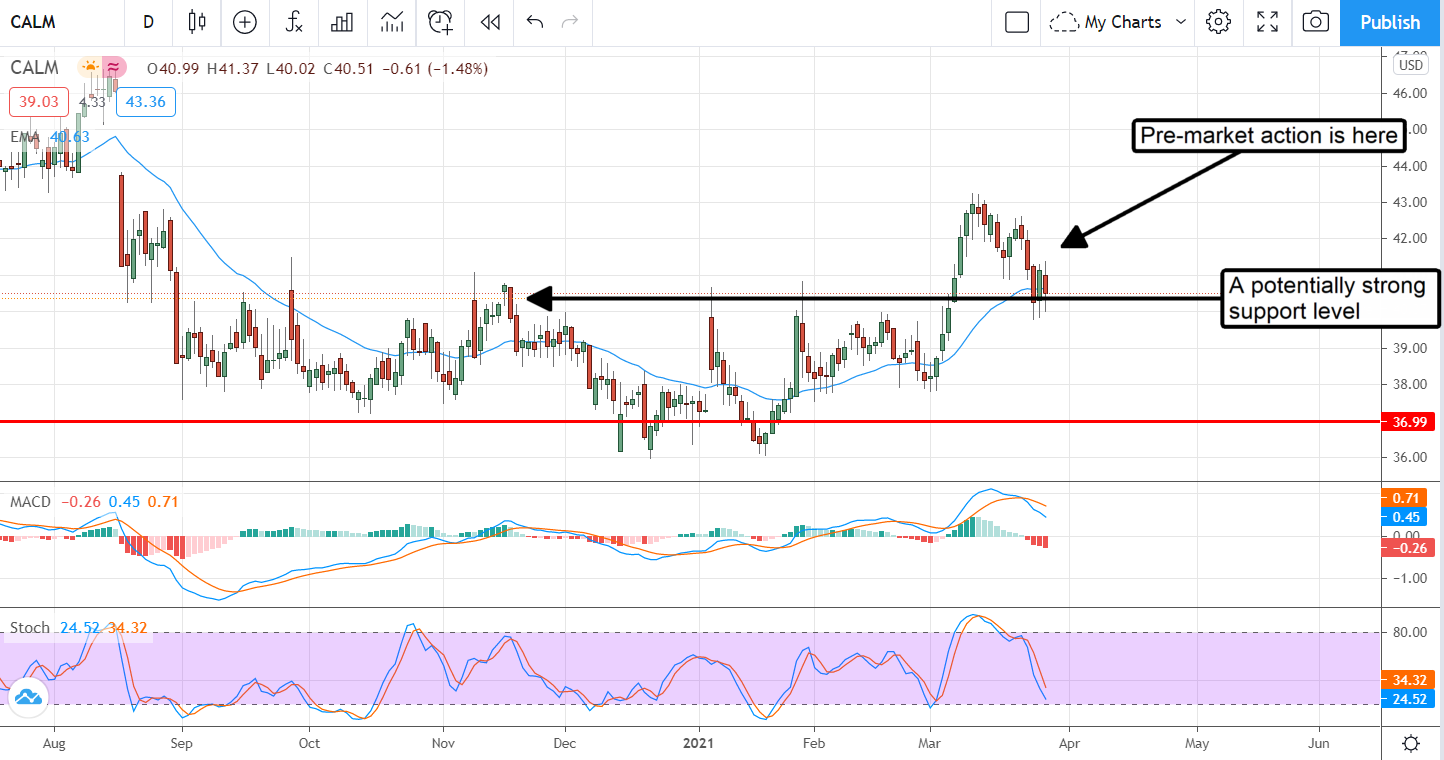This screenshot has height=760, width=1444.
Task: Open the USD currency selector
Action: click(1410, 65)
